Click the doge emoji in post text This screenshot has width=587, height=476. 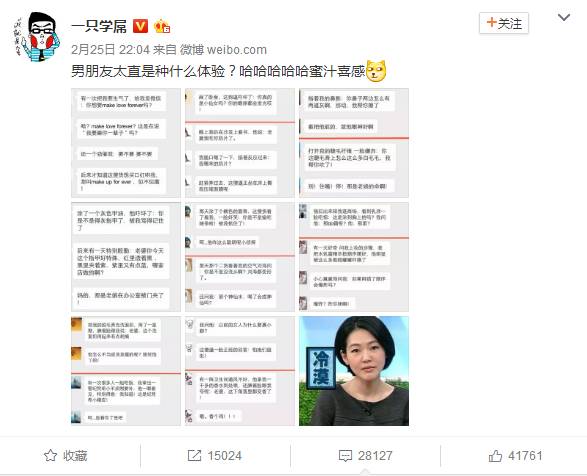376,71
